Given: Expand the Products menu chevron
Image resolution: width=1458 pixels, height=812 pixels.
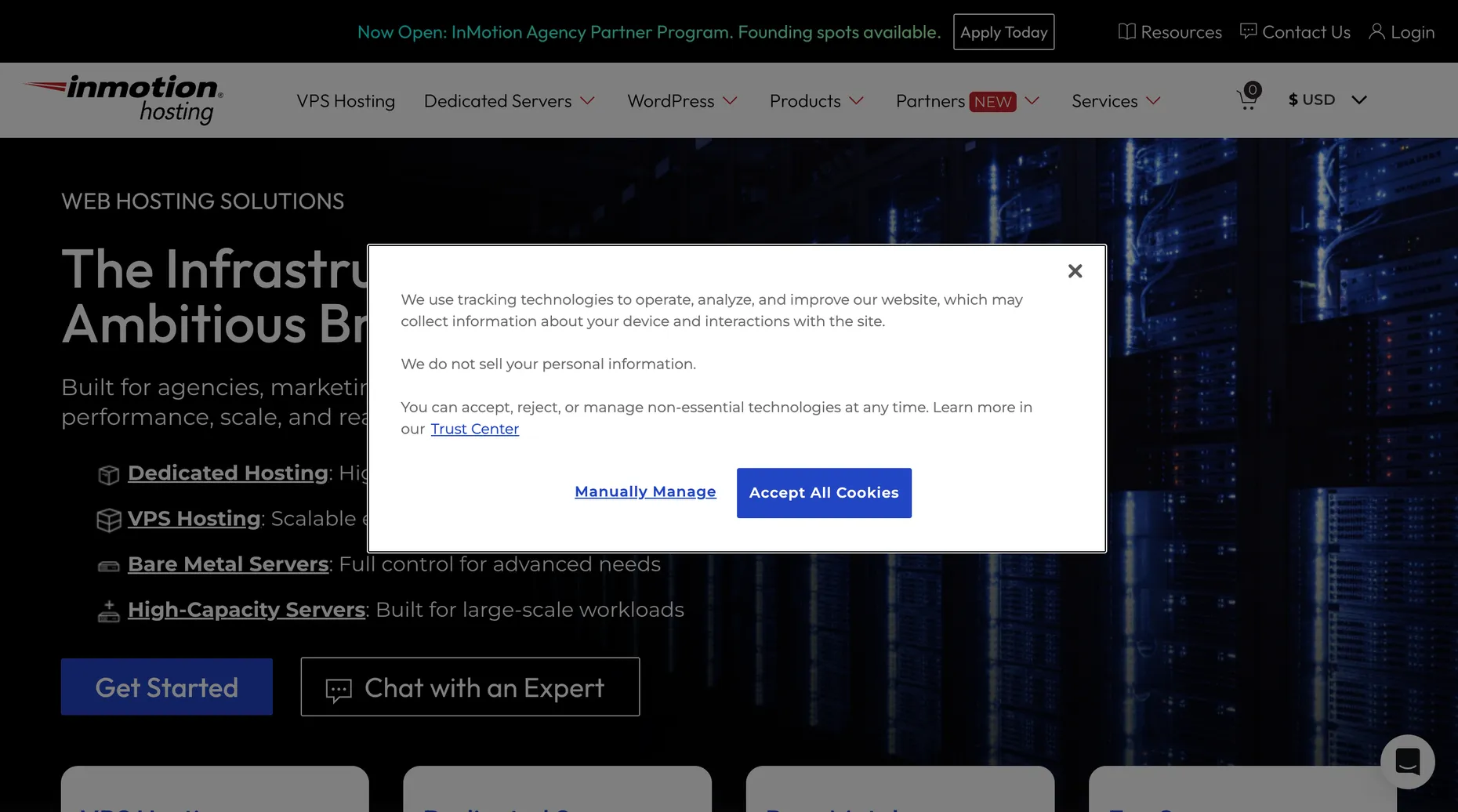Looking at the screenshot, I should click(x=856, y=100).
